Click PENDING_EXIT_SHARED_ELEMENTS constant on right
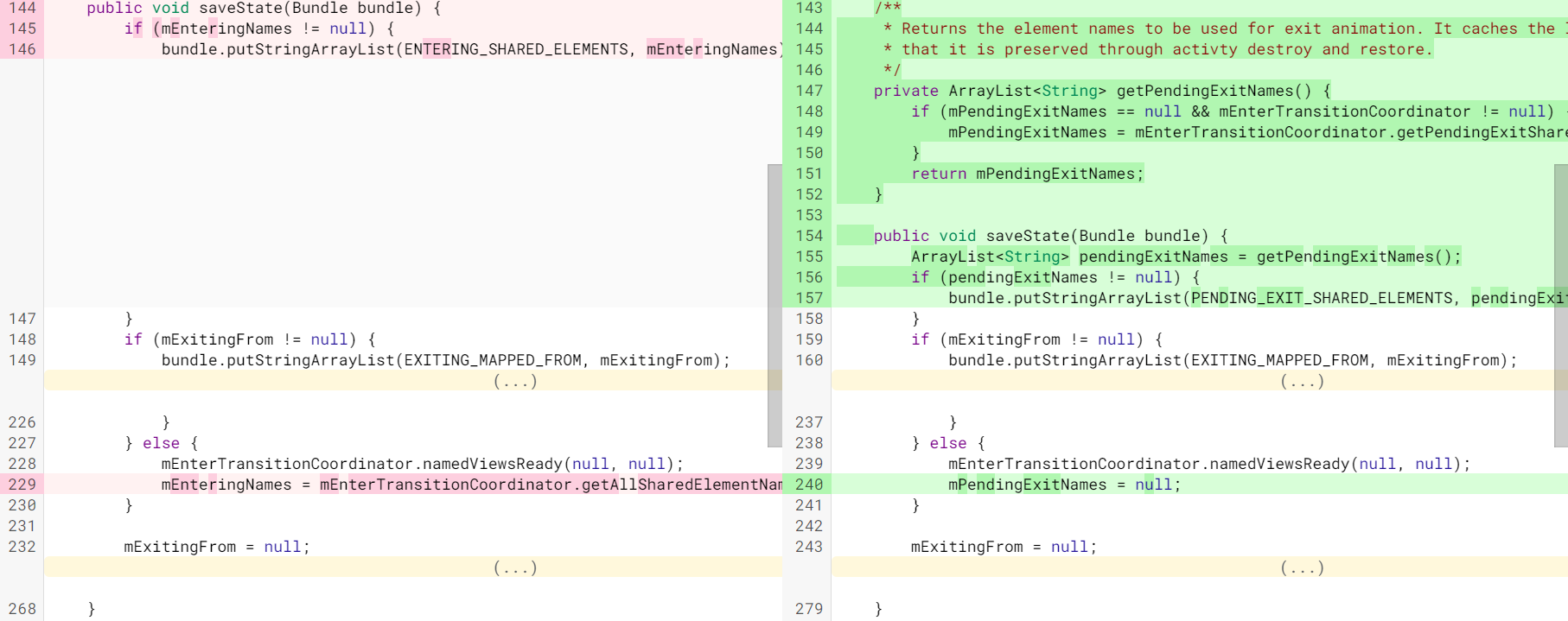Image resolution: width=1568 pixels, height=621 pixels. click(x=1322, y=298)
